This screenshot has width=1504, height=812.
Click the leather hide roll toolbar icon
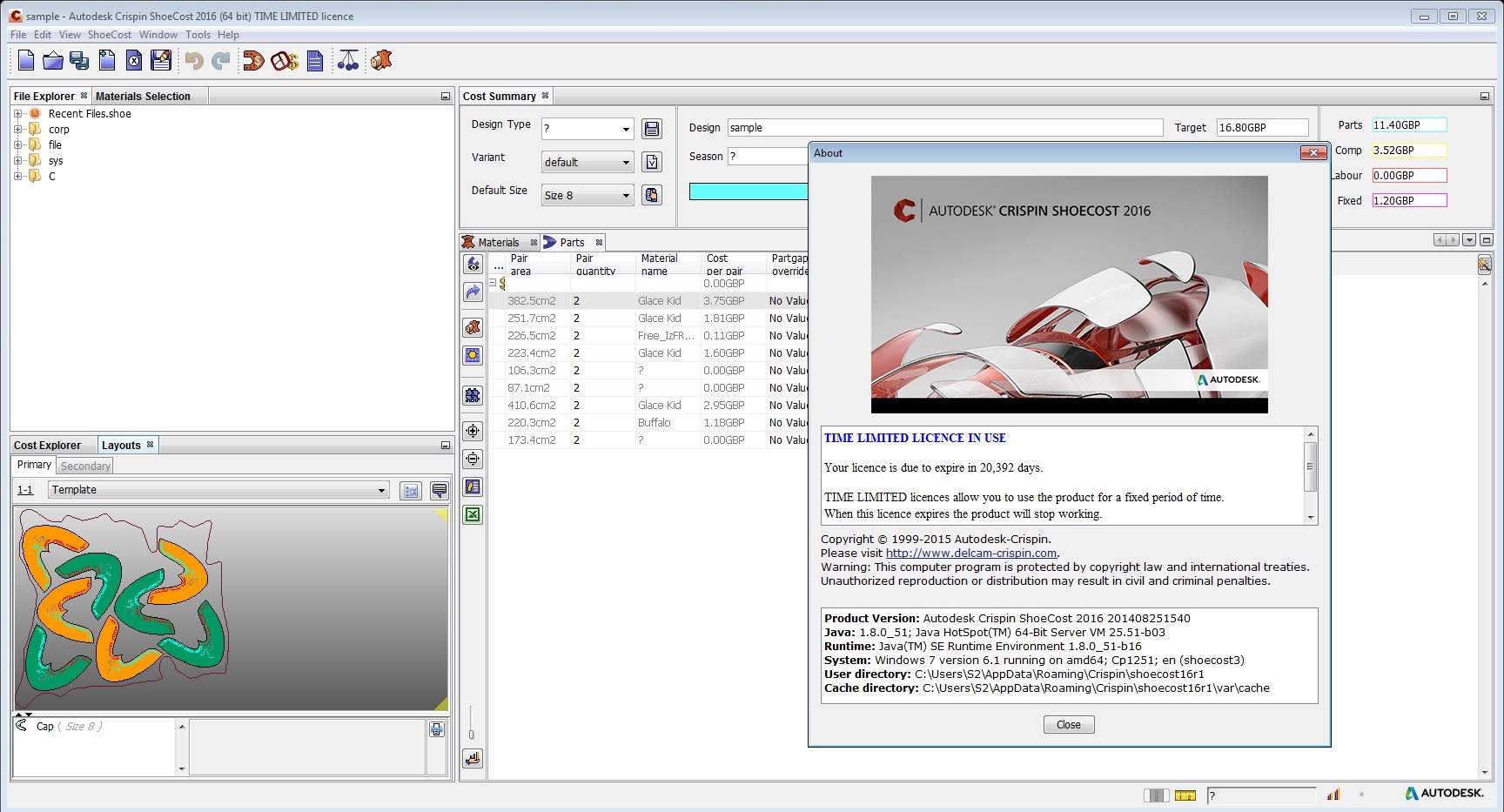pyautogui.click(x=381, y=61)
